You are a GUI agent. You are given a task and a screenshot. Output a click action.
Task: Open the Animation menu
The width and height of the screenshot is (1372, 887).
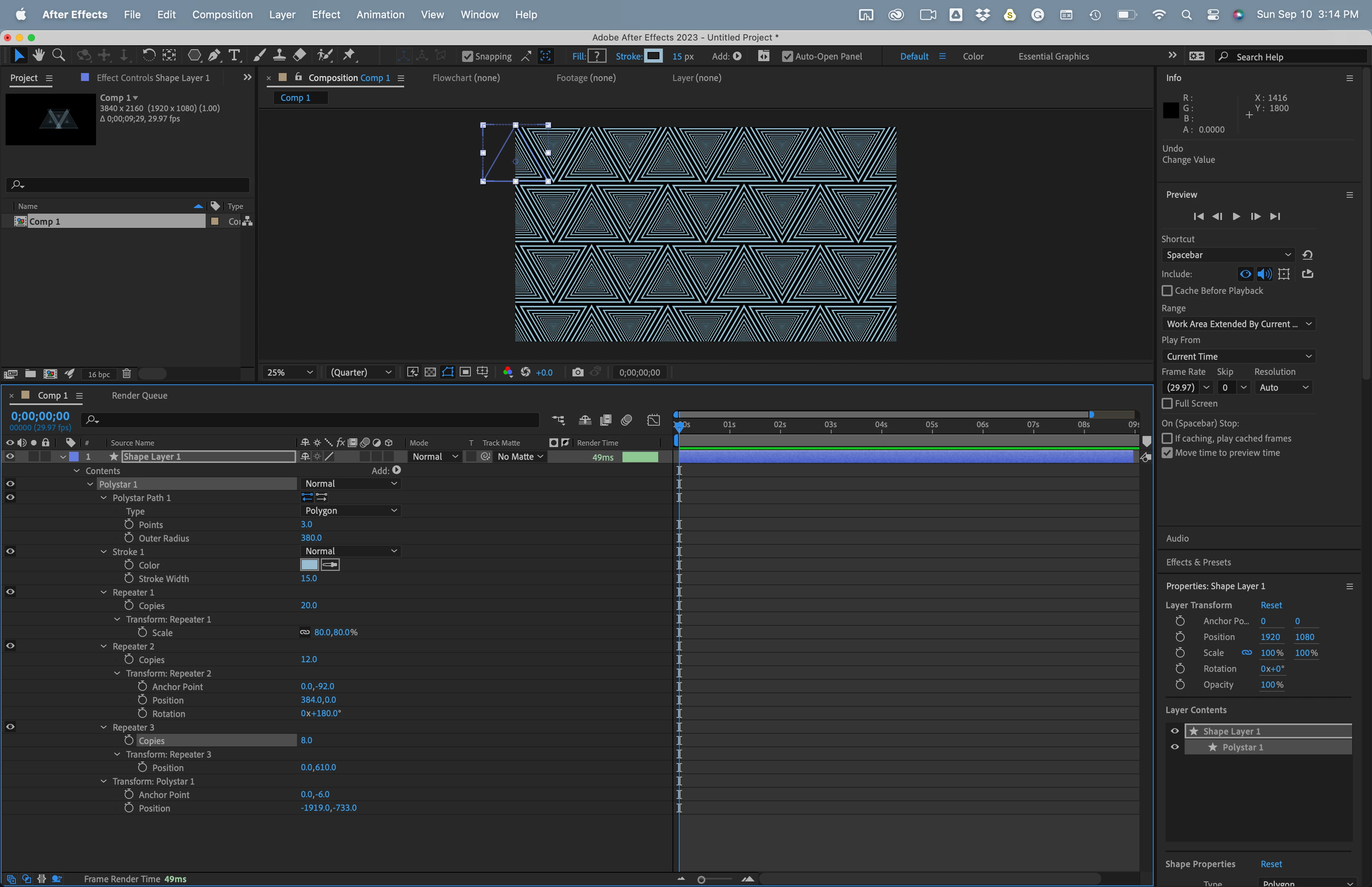(380, 14)
